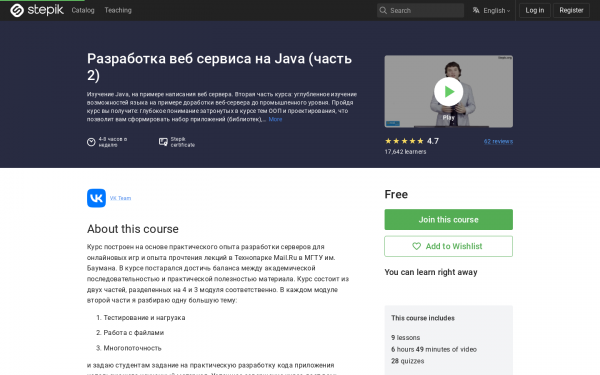Click the 17,642 learners text
600x375 pixels.
tap(405, 152)
